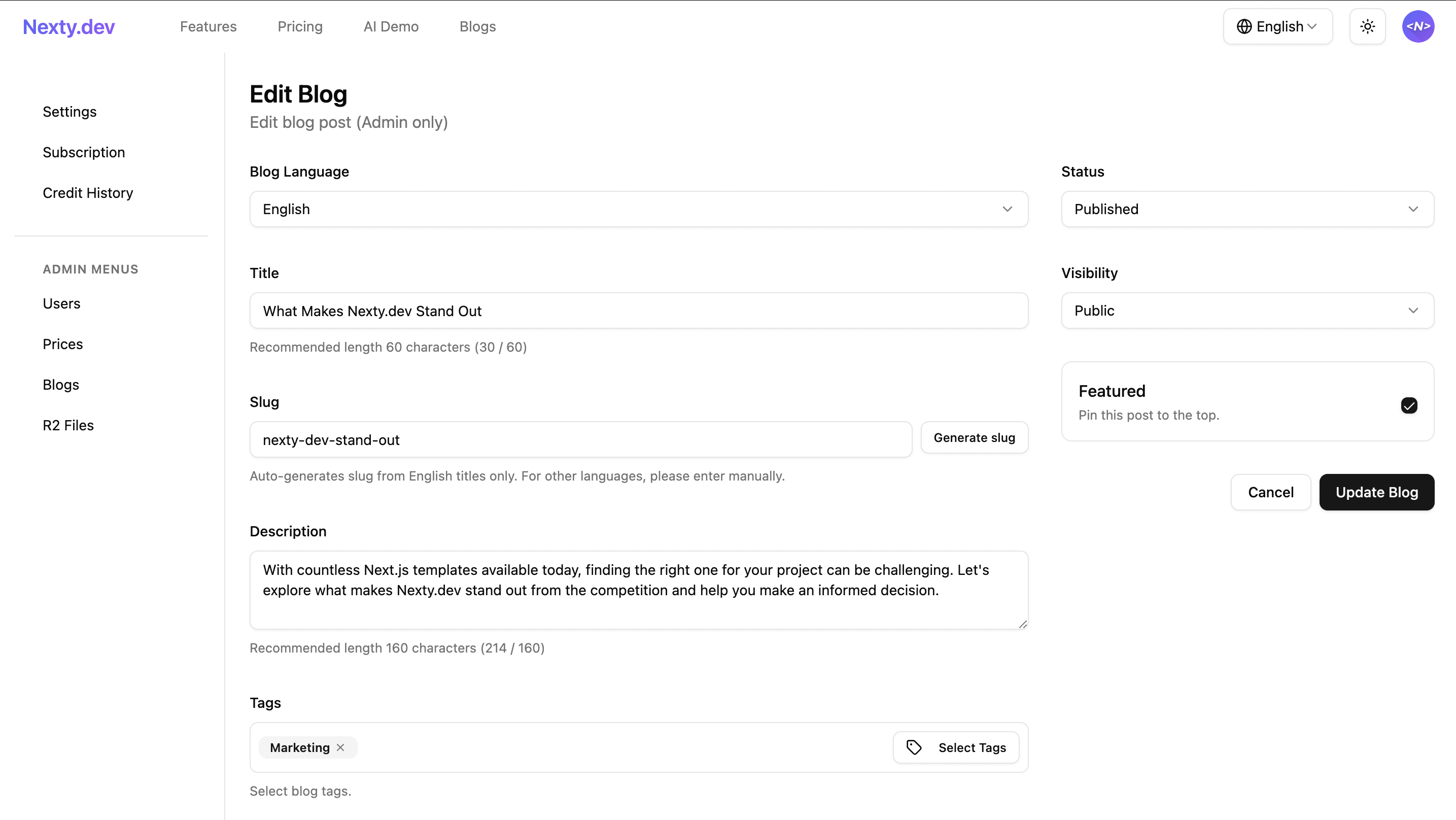Open the user avatar menu

click(x=1417, y=26)
